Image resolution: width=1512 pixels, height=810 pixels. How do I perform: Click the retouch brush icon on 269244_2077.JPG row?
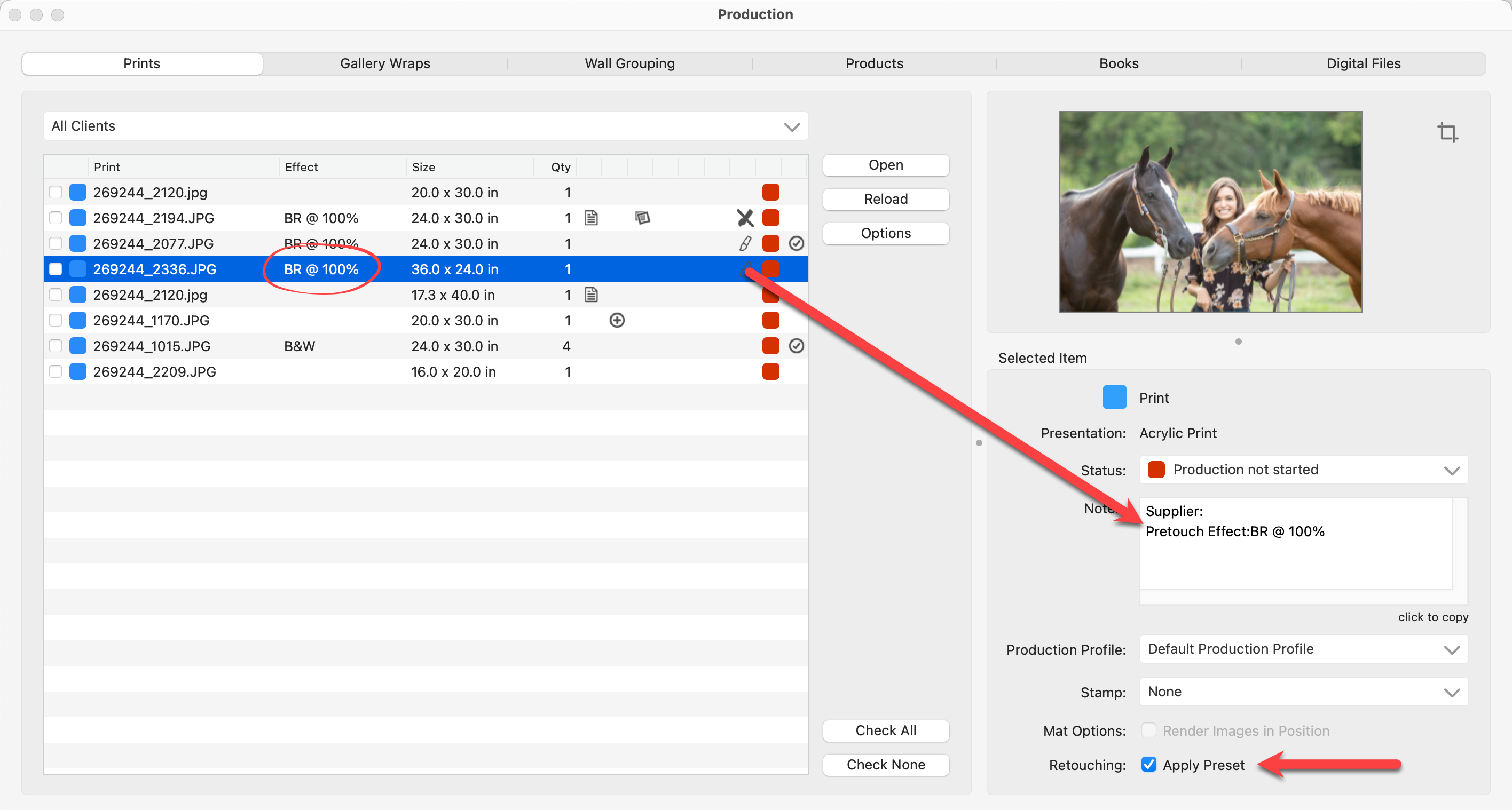pyautogui.click(x=745, y=243)
